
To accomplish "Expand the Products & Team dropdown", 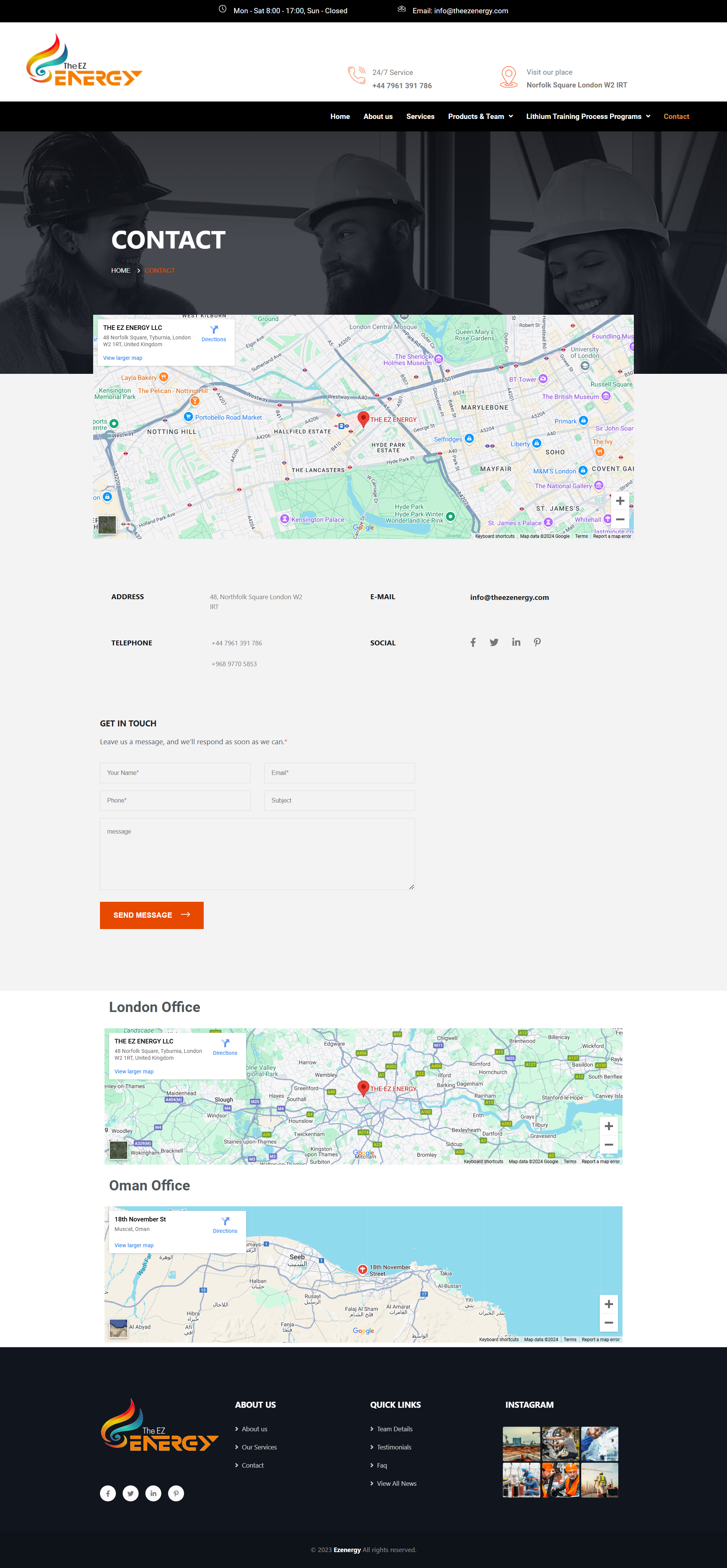I will click(481, 116).
